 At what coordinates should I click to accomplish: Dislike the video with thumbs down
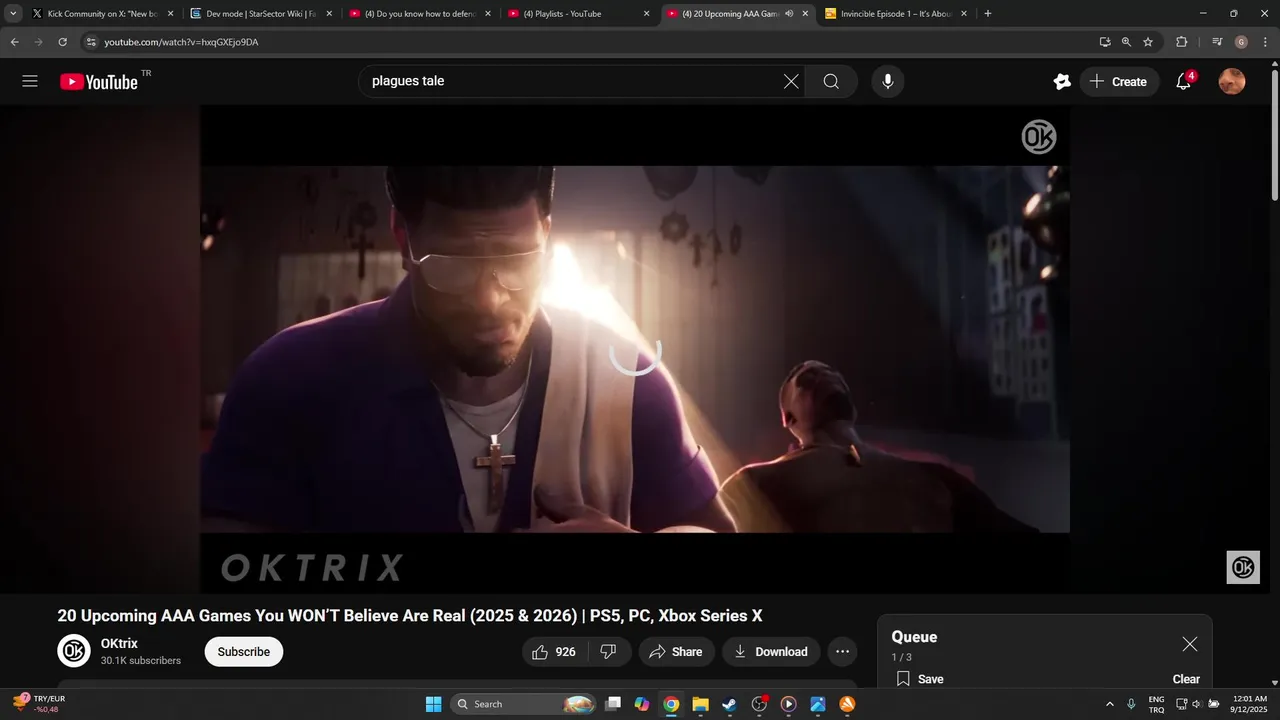tap(609, 652)
